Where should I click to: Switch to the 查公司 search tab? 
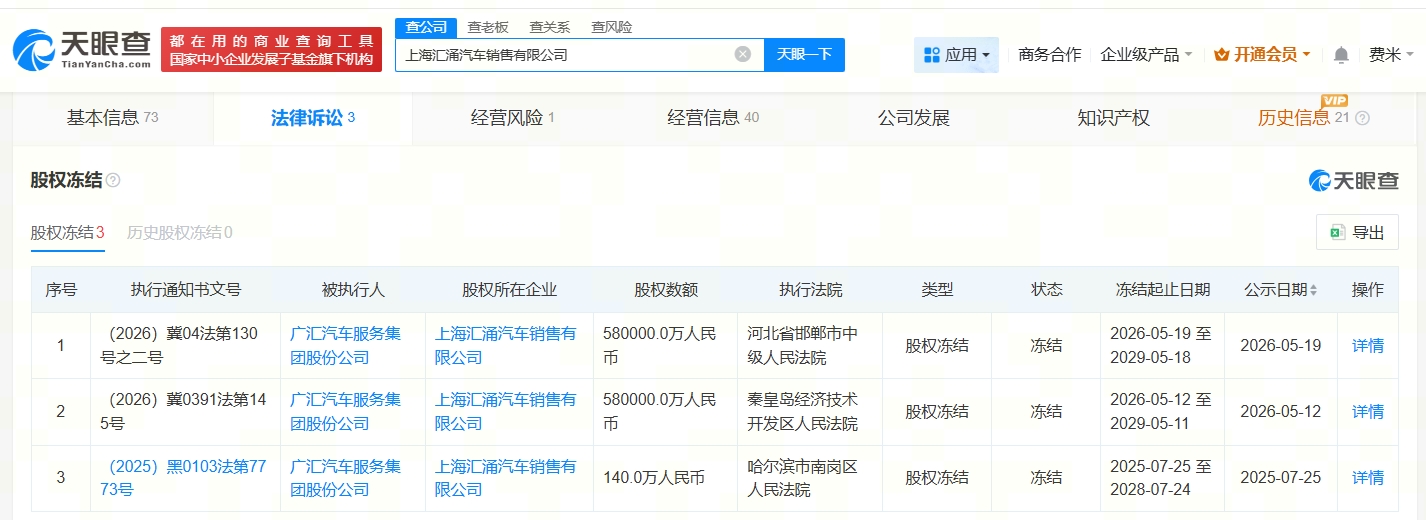pos(426,27)
